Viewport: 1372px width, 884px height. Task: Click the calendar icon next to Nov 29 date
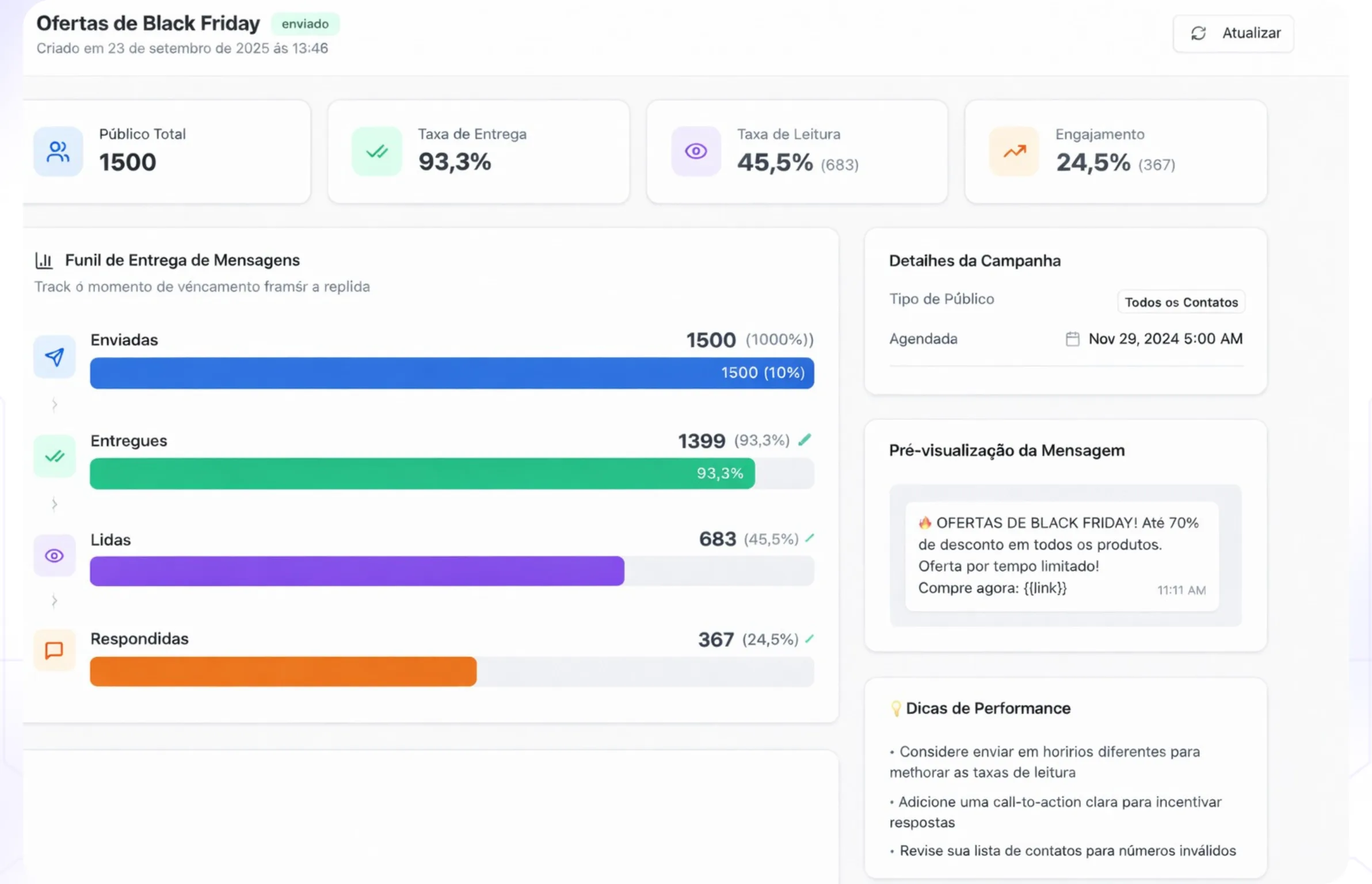1072,339
